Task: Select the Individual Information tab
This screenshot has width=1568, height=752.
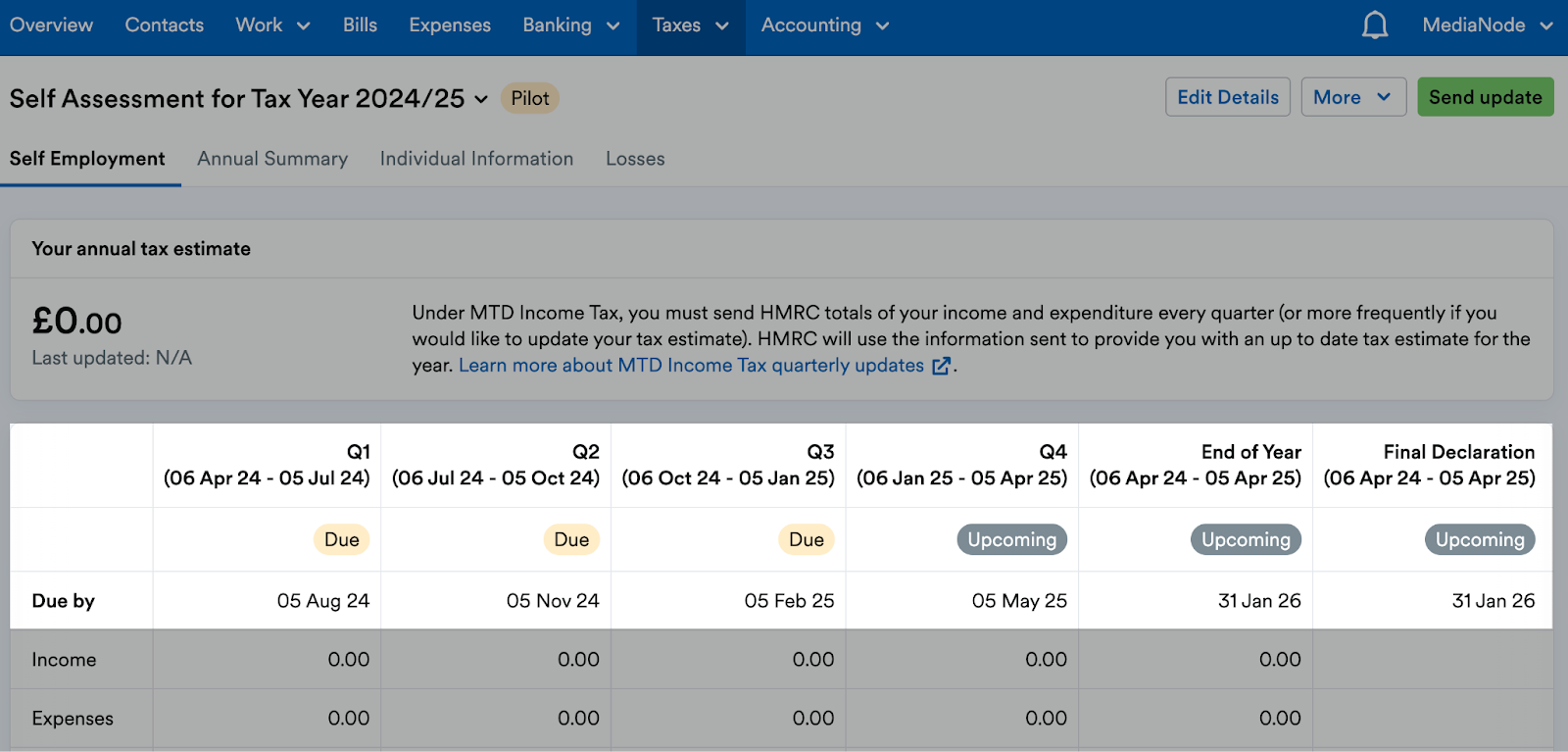Action: click(x=476, y=159)
